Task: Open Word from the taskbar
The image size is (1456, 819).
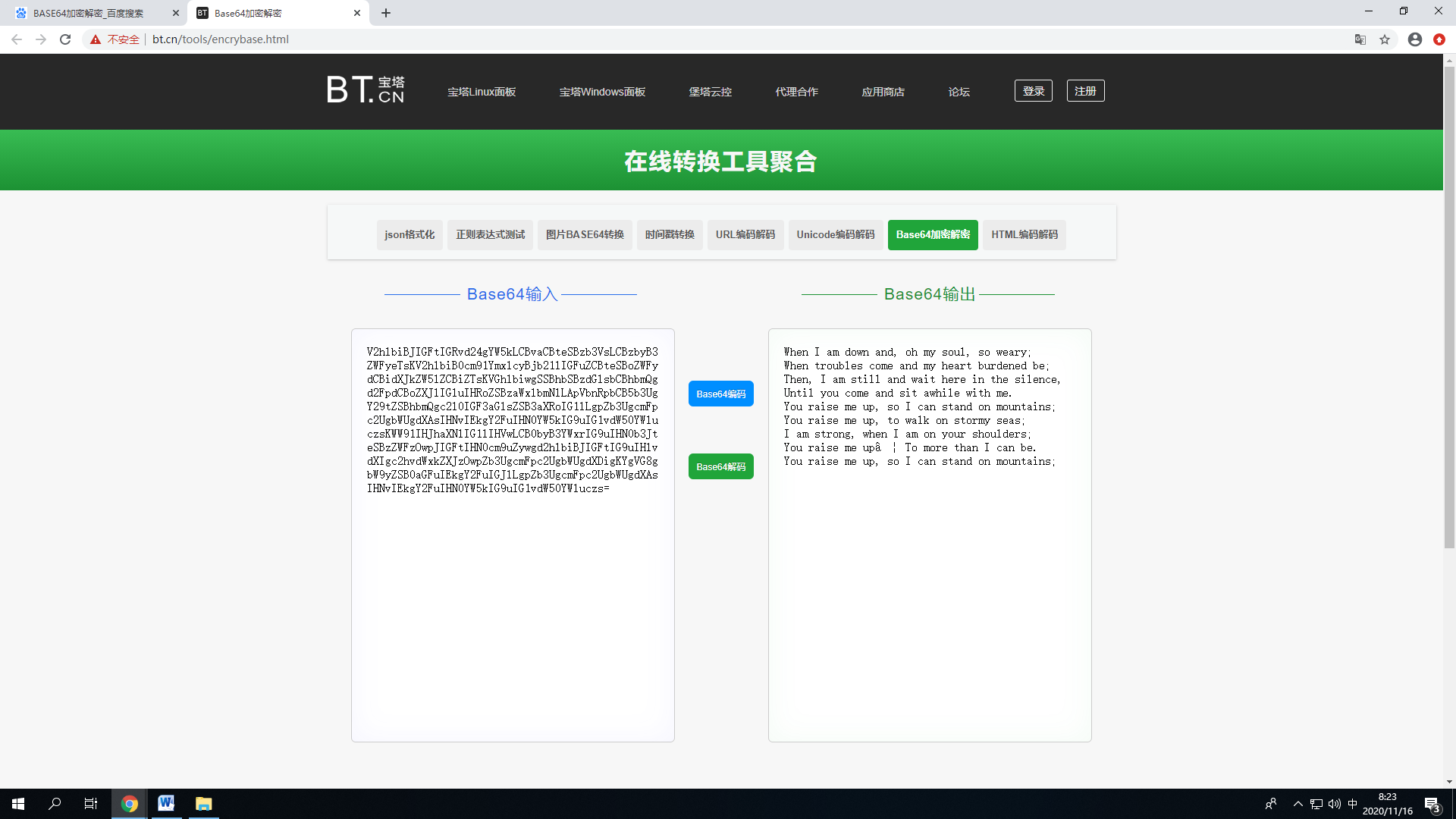Action: click(166, 803)
